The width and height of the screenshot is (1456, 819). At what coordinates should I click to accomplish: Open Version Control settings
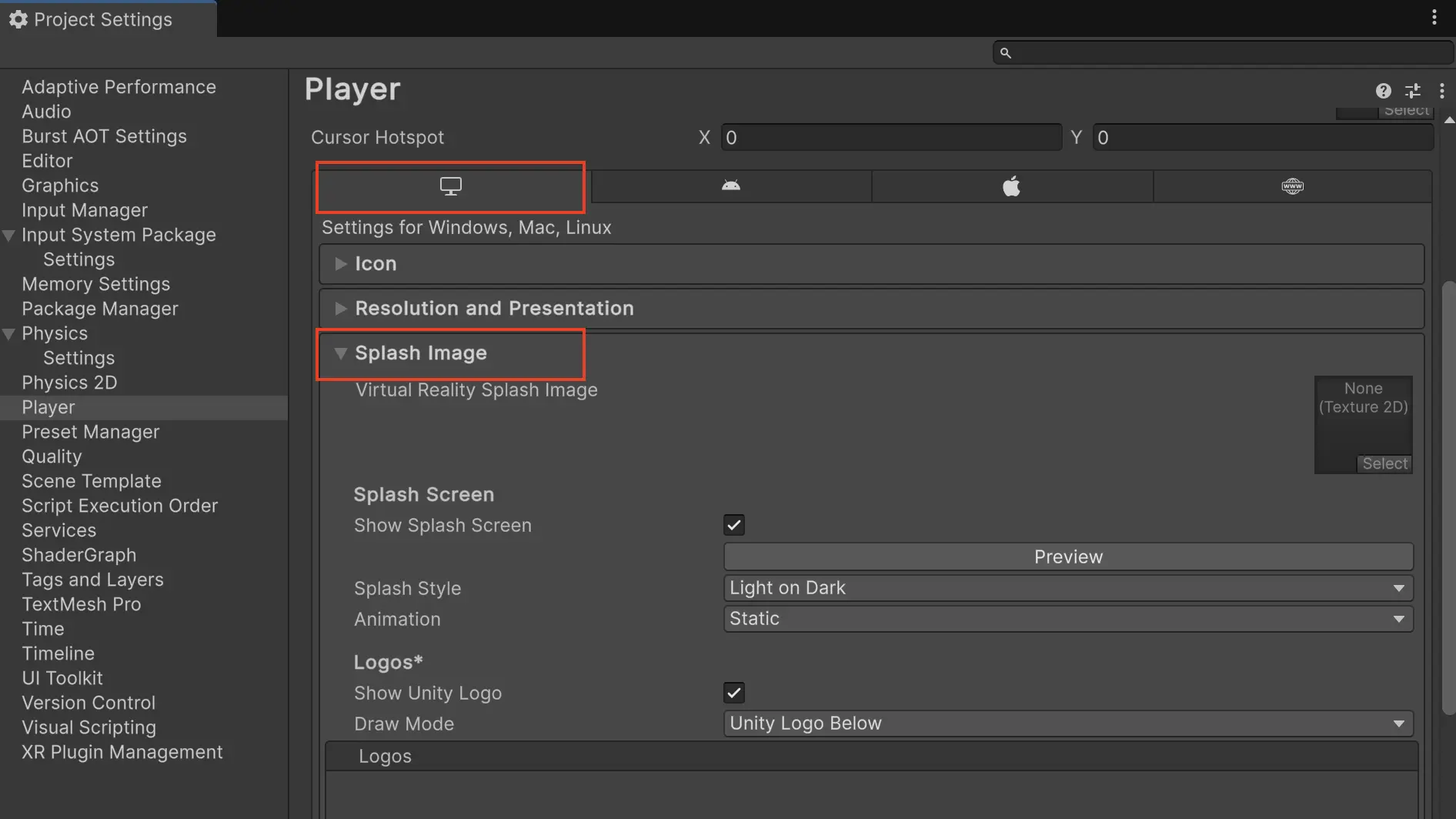coord(88,703)
